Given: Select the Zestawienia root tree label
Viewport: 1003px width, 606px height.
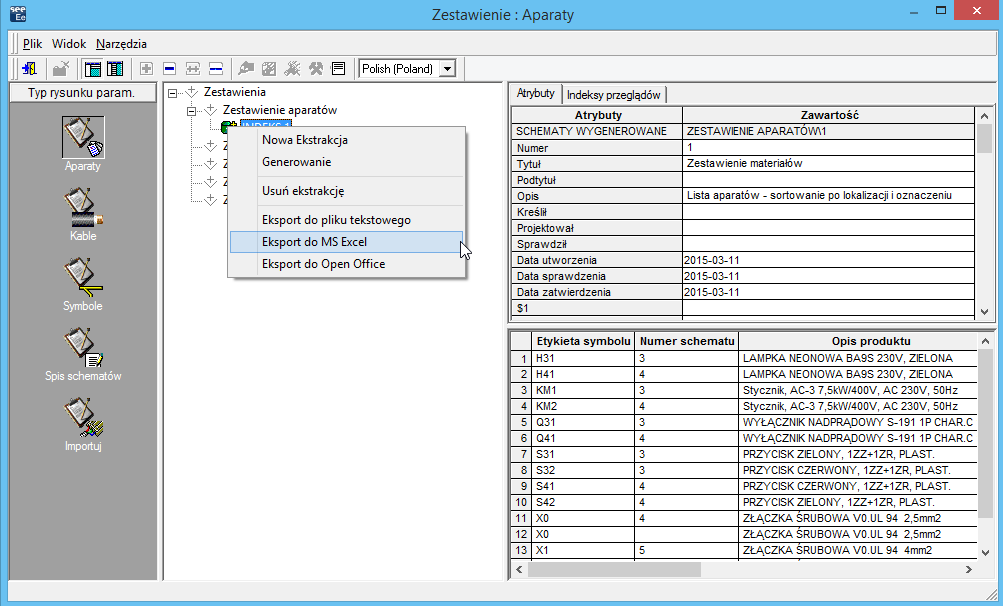Looking at the screenshot, I should pyautogui.click(x=235, y=92).
